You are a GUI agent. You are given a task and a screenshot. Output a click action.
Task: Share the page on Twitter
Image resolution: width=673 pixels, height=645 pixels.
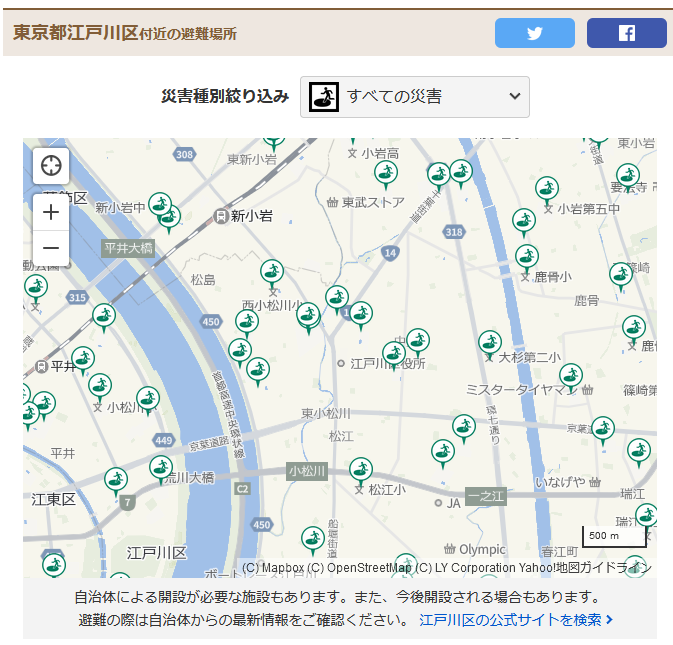click(534, 33)
